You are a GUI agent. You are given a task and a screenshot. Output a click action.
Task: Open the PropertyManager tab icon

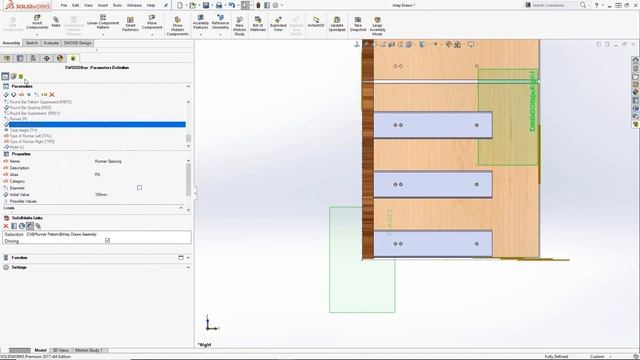(20, 58)
